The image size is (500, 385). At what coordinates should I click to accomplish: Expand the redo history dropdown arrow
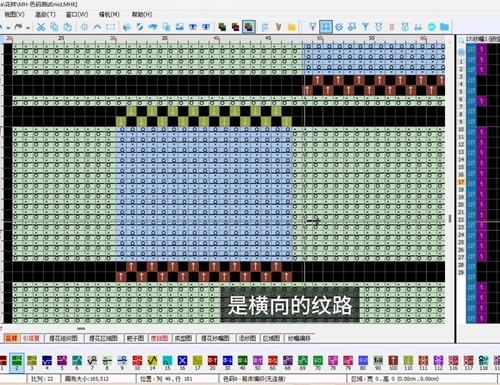28,28
